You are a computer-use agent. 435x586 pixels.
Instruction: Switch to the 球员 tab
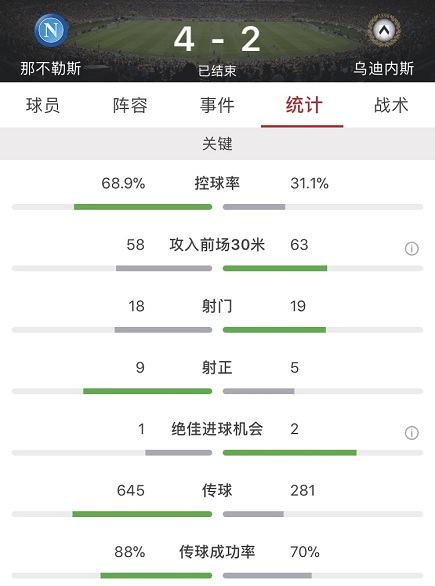[43, 105]
